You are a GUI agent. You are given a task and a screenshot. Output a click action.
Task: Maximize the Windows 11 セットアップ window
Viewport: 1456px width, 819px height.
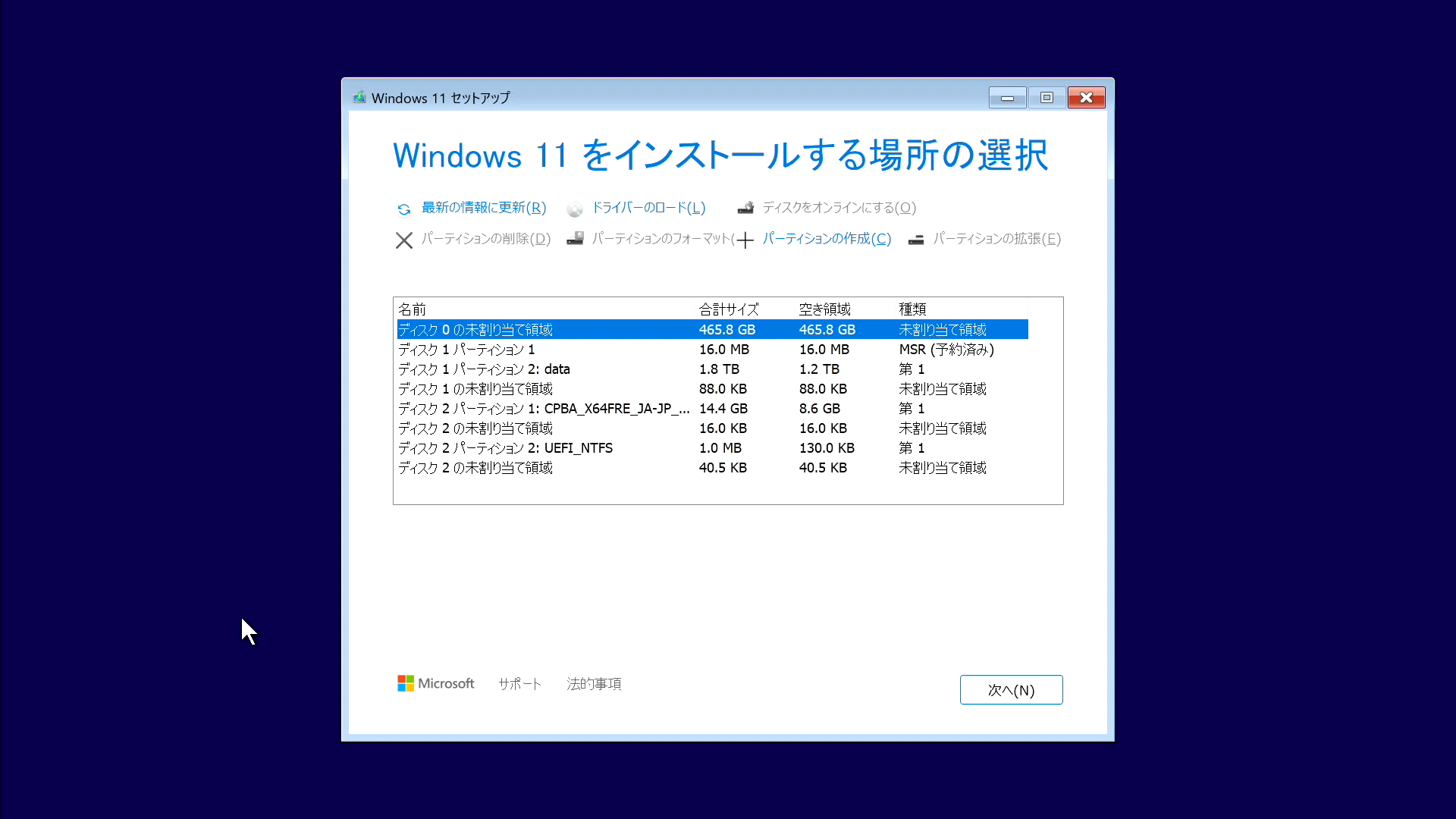coord(1046,98)
